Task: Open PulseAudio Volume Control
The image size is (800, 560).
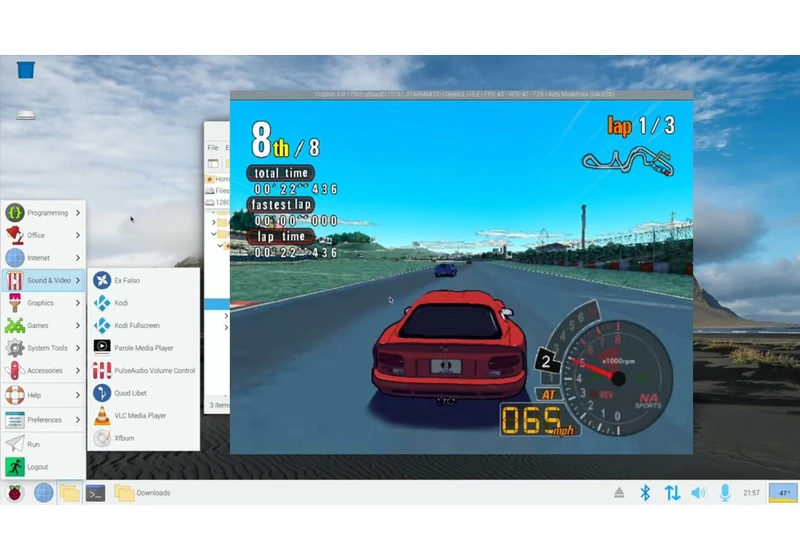Action: [143, 370]
